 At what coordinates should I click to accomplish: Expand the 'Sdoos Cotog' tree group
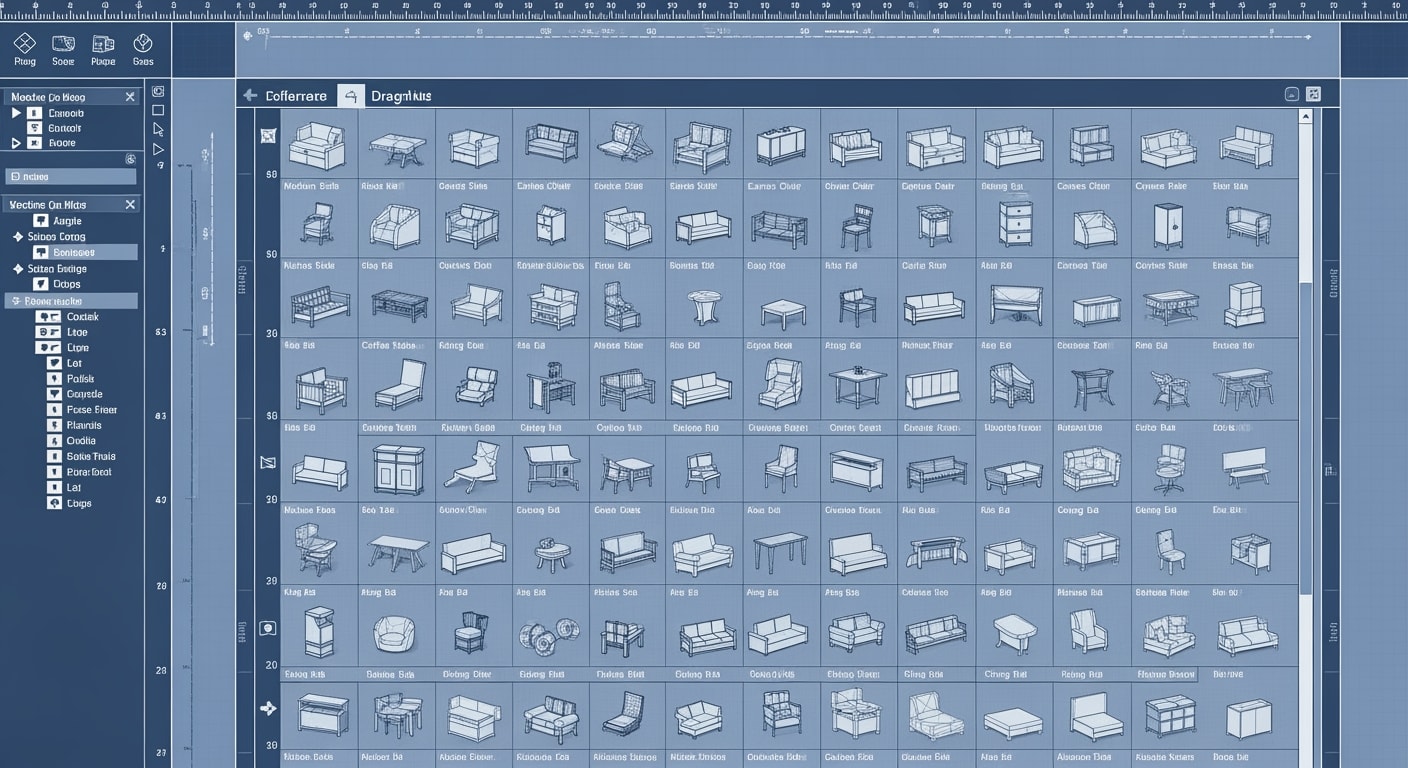tap(17, 237)
